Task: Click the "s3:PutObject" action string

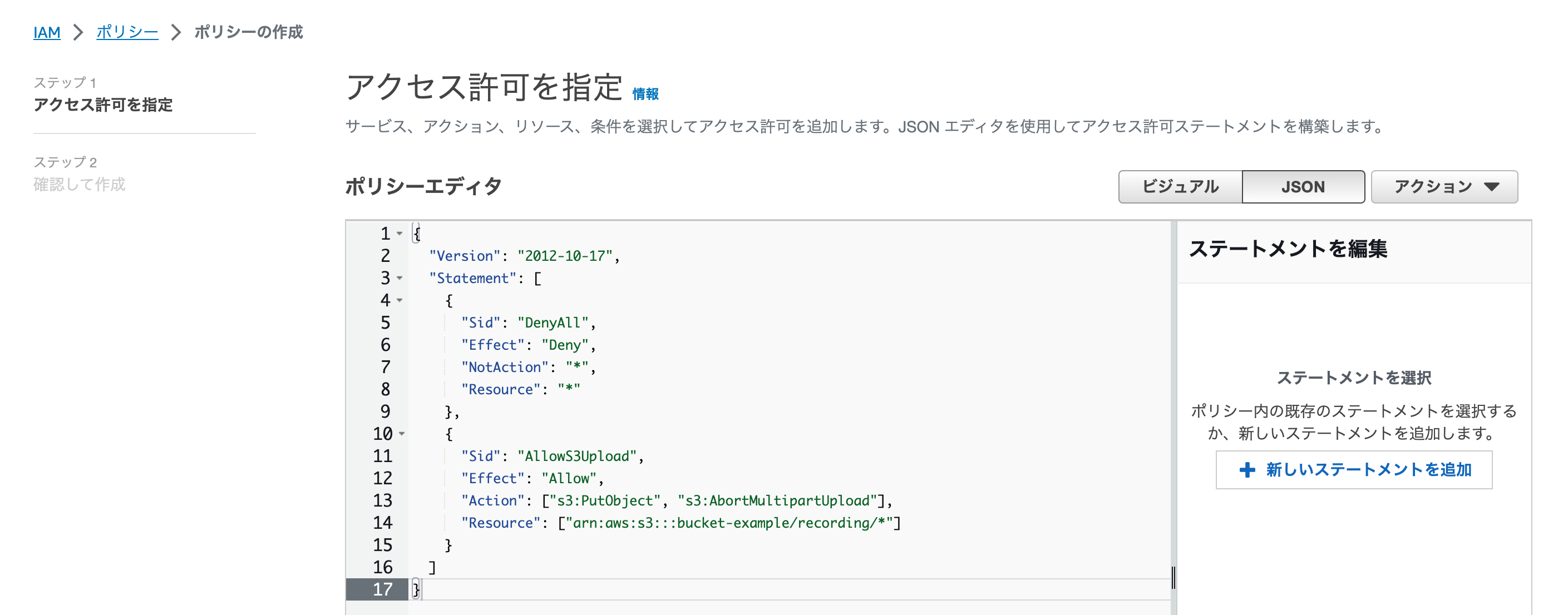Action: point(605,500)
